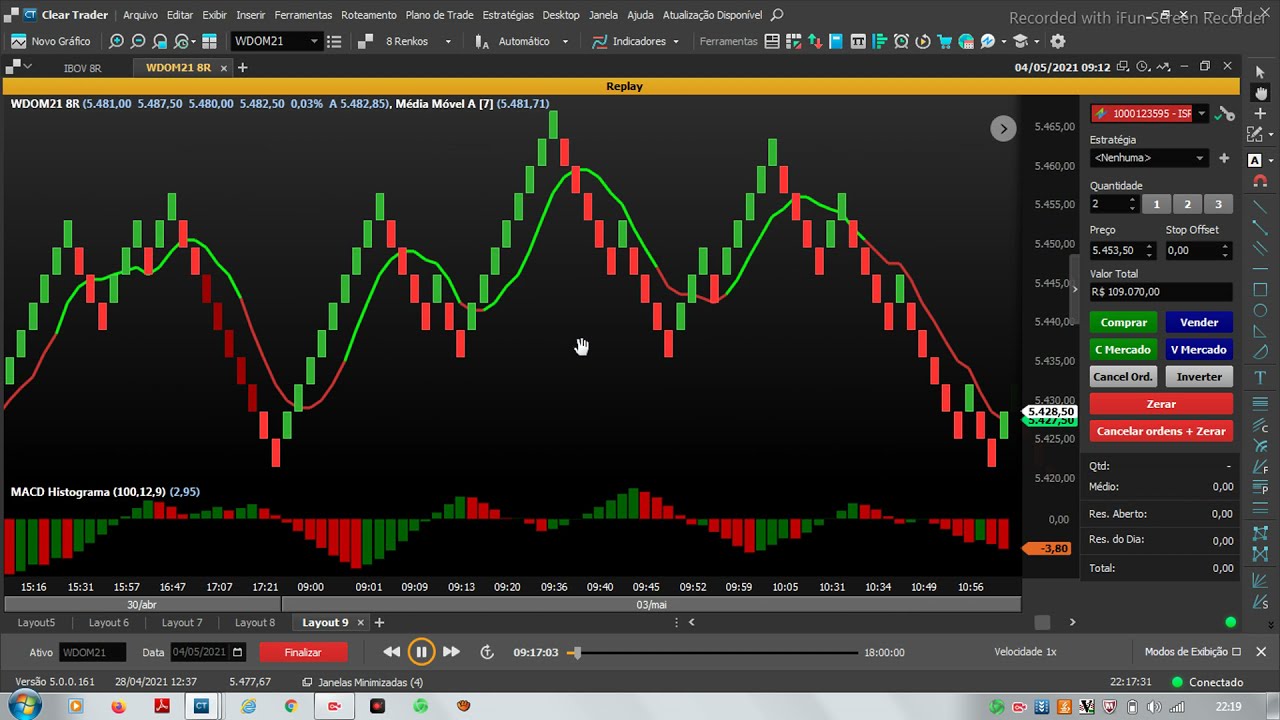Click the green Comprar button
1280x720 pixels.
pyautogui.click(x=1124, y=322)
